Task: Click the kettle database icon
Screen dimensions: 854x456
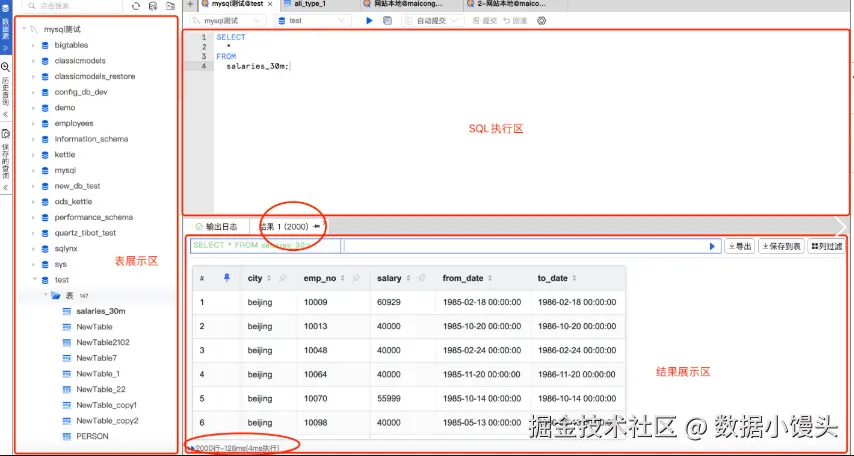Action: coord(45,155)
